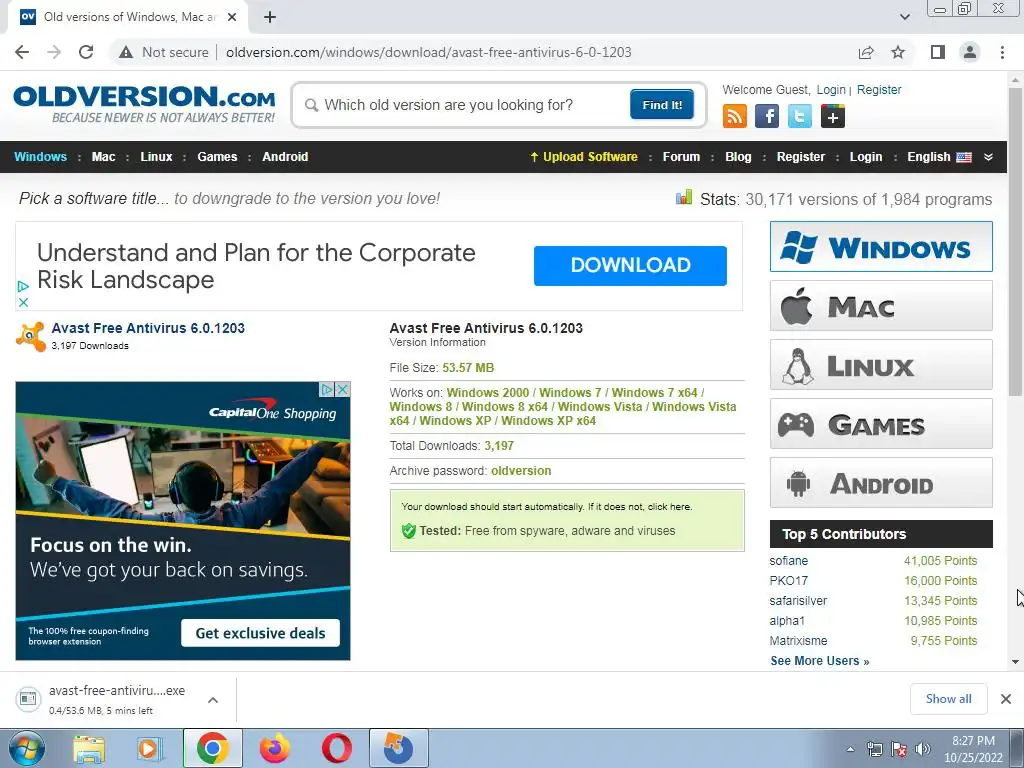The height and width of the screenshot is (768, 1024).
Task: Open File Explorer from taskbar
Action: (89, 749)
